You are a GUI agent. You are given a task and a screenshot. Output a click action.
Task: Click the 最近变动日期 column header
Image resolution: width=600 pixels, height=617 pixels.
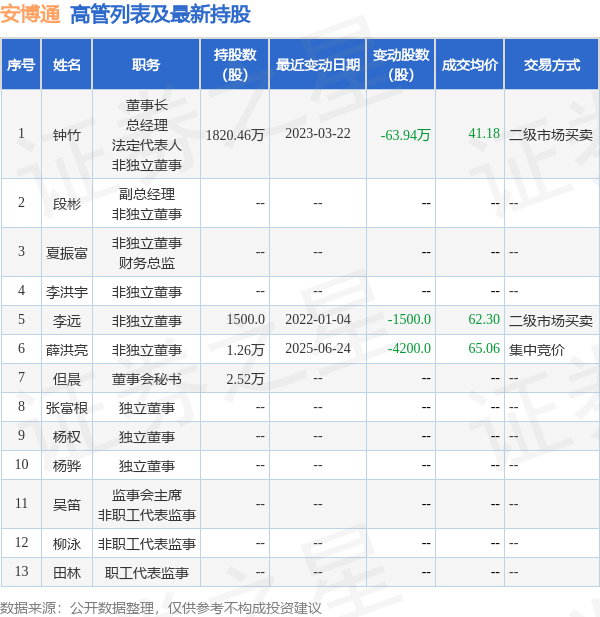[x=318, y=65]
